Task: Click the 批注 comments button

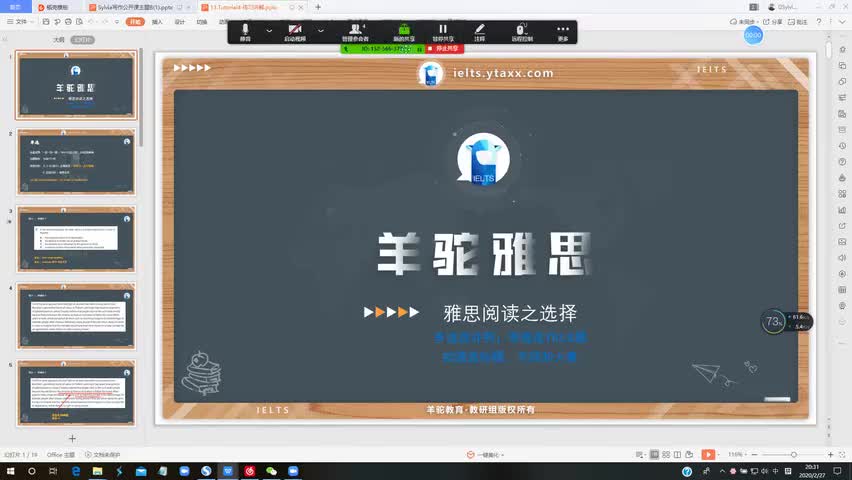Action: pyautogui.click(x=798, y=22)
